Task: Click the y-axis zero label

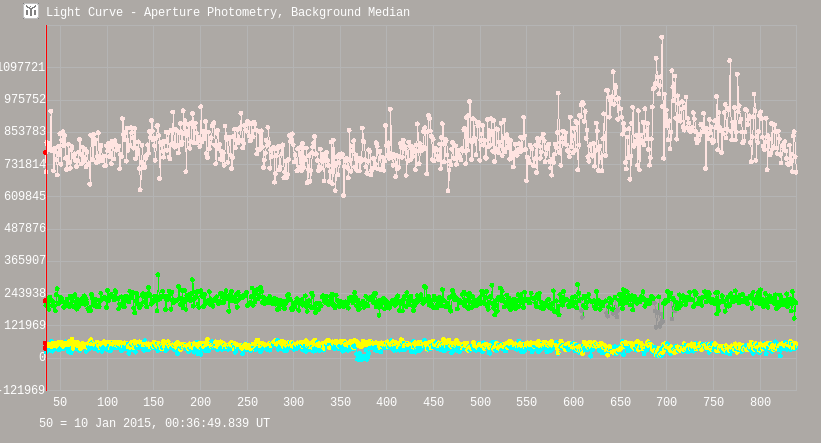Action: [x=42, y=357]
